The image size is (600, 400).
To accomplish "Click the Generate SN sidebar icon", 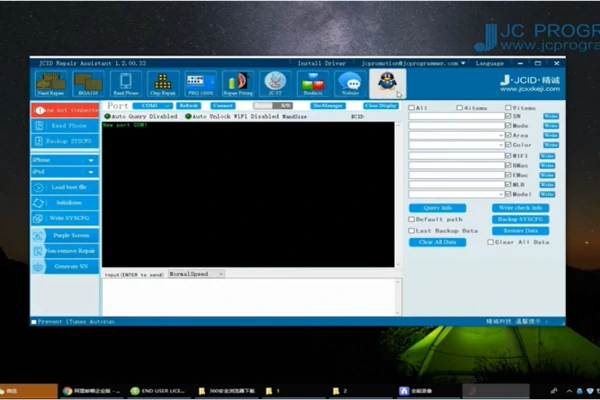I will click(x=38, y=267).
